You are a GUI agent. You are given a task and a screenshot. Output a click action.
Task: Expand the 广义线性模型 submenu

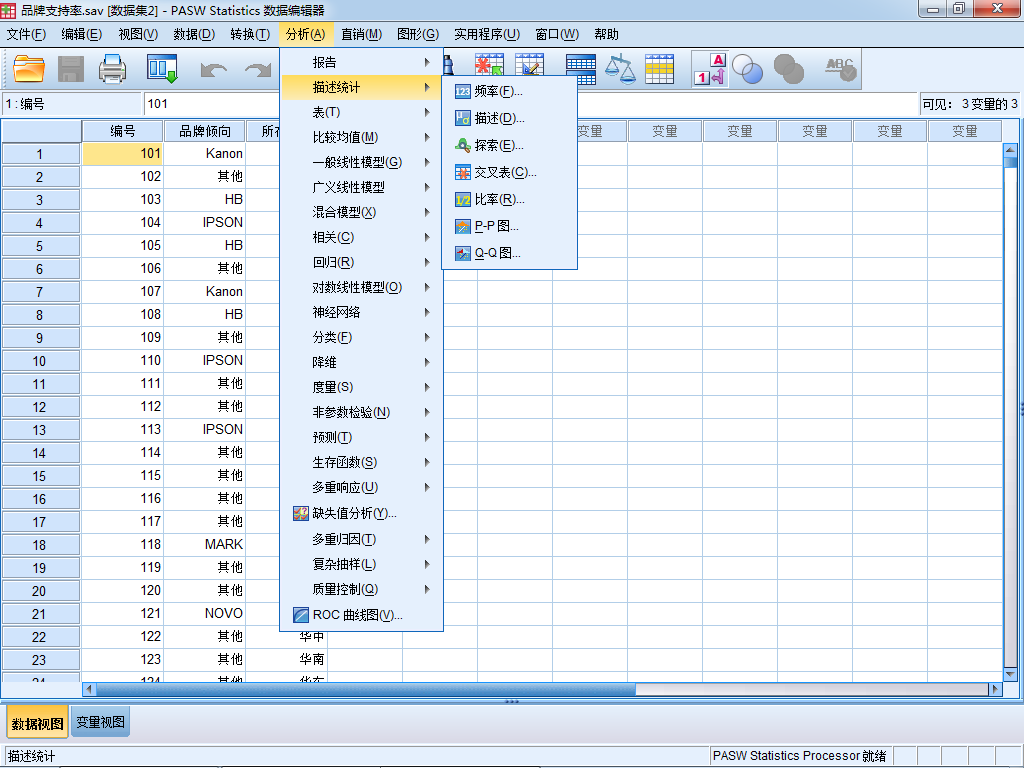click(361, 187)
